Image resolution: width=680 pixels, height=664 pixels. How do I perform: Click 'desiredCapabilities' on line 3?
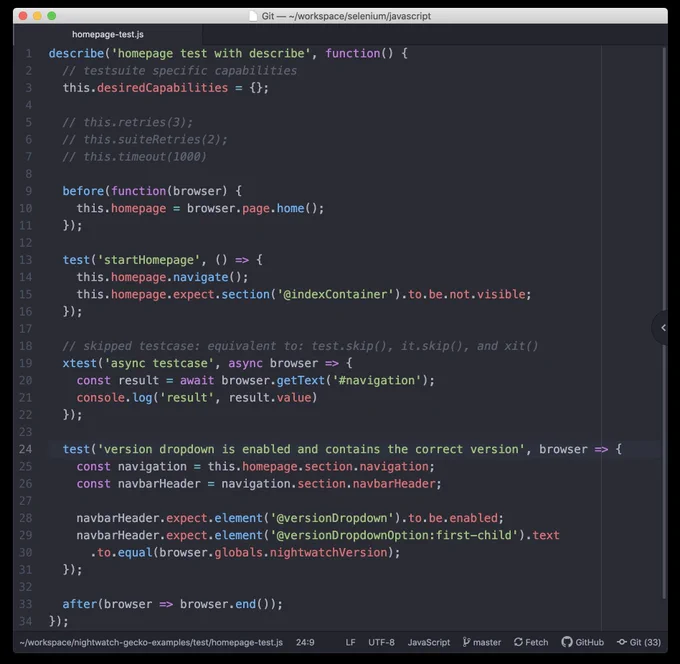[x=163, y=88]
